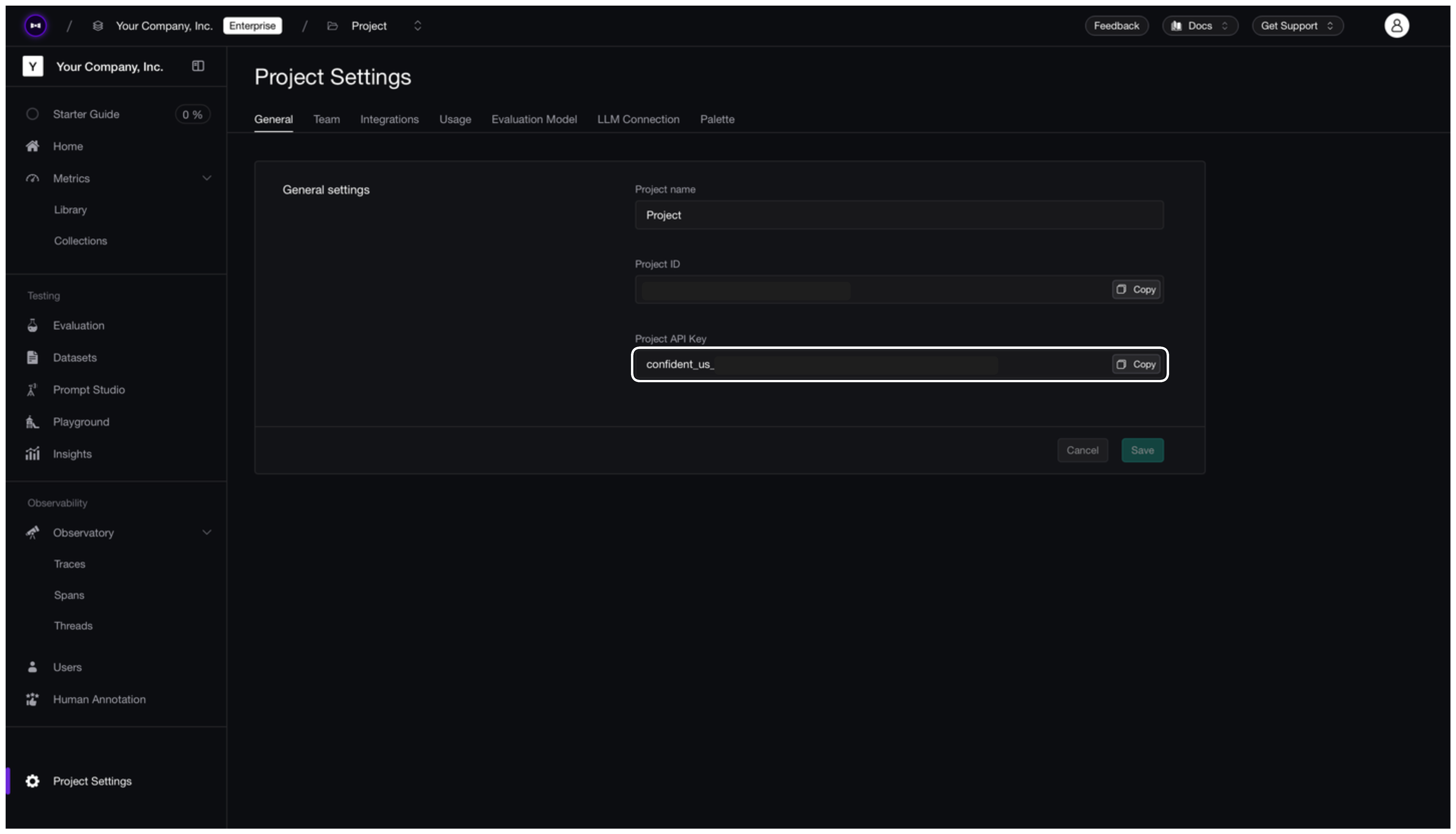Save the general settings changes
The width and height of the screenshot is (1456, 834).
(1142, 450)
